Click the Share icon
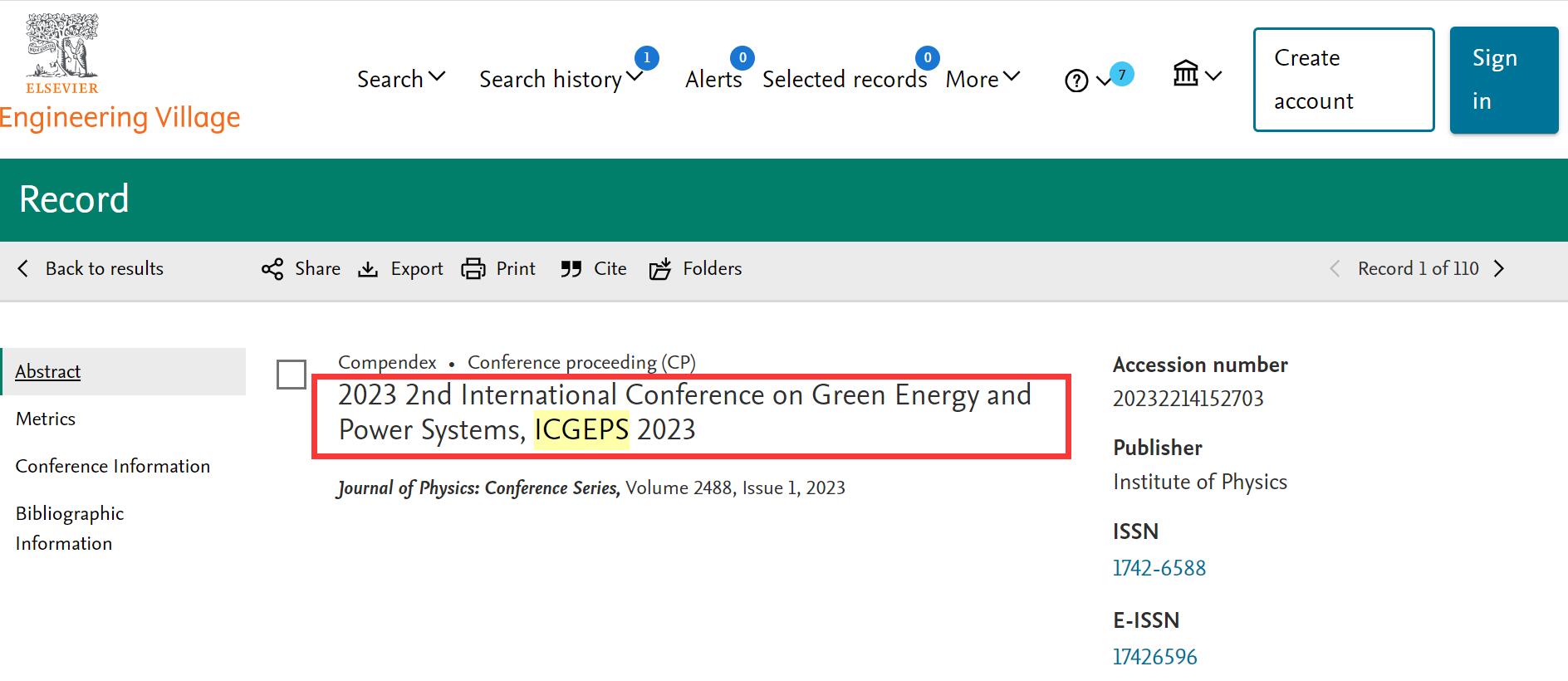This screenshot has width=1568, height=681. click(272, 269)
